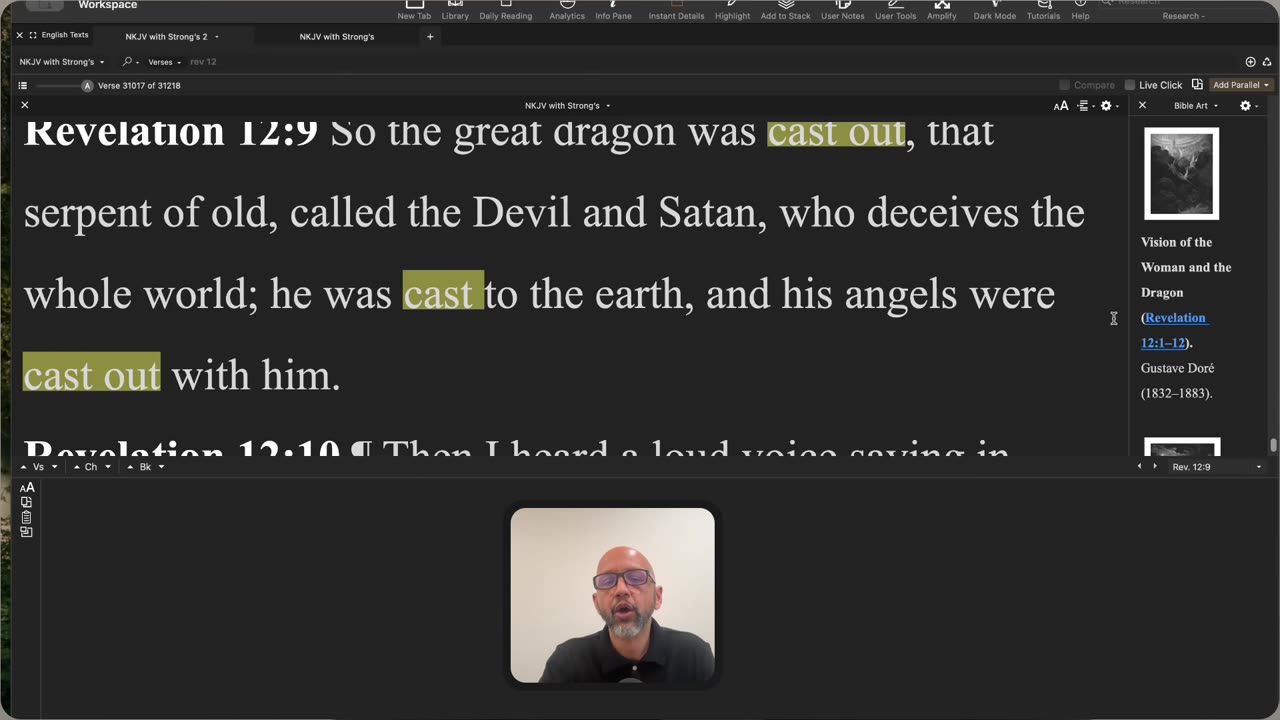Open NKJV with Strong's module dropdown at left
The width and height of the screenshot is (1280, 720).
62,62
